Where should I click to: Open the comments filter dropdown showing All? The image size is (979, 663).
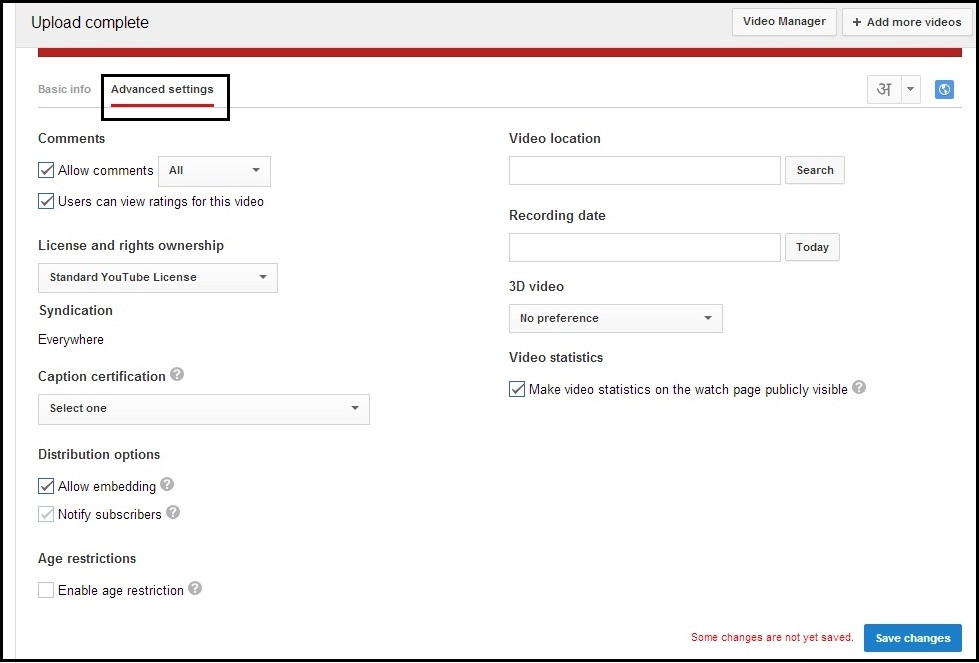point(214,171)
